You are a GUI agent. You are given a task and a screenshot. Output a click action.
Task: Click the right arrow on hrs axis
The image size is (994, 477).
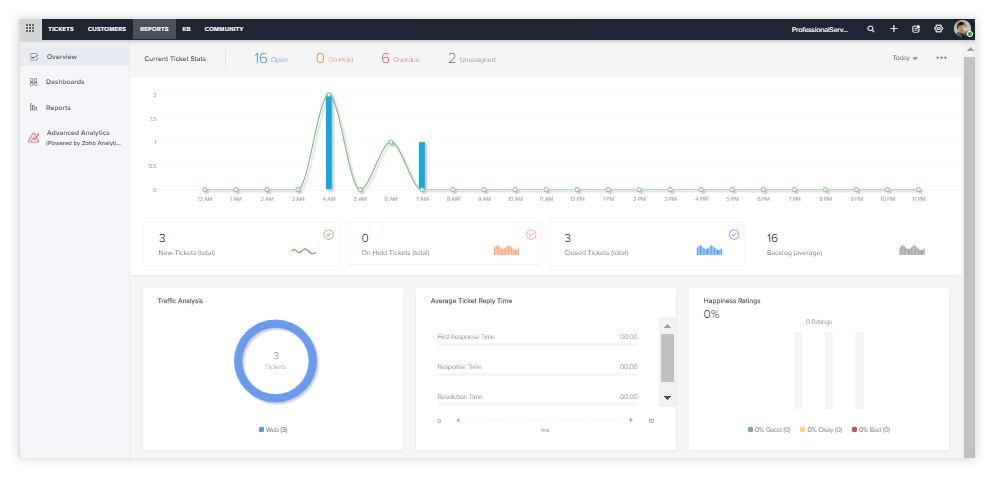630,420
